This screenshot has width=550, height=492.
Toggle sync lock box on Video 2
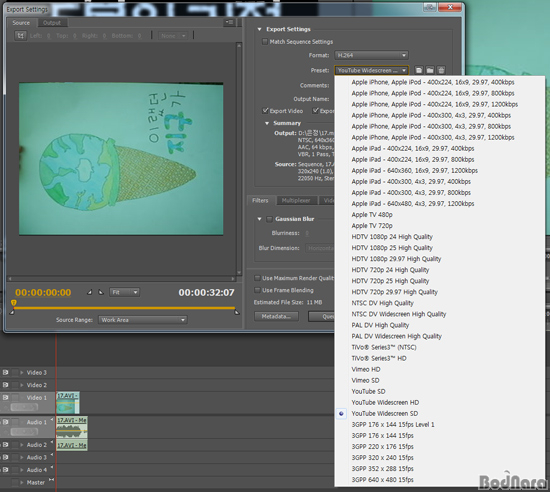coord(15,385)
